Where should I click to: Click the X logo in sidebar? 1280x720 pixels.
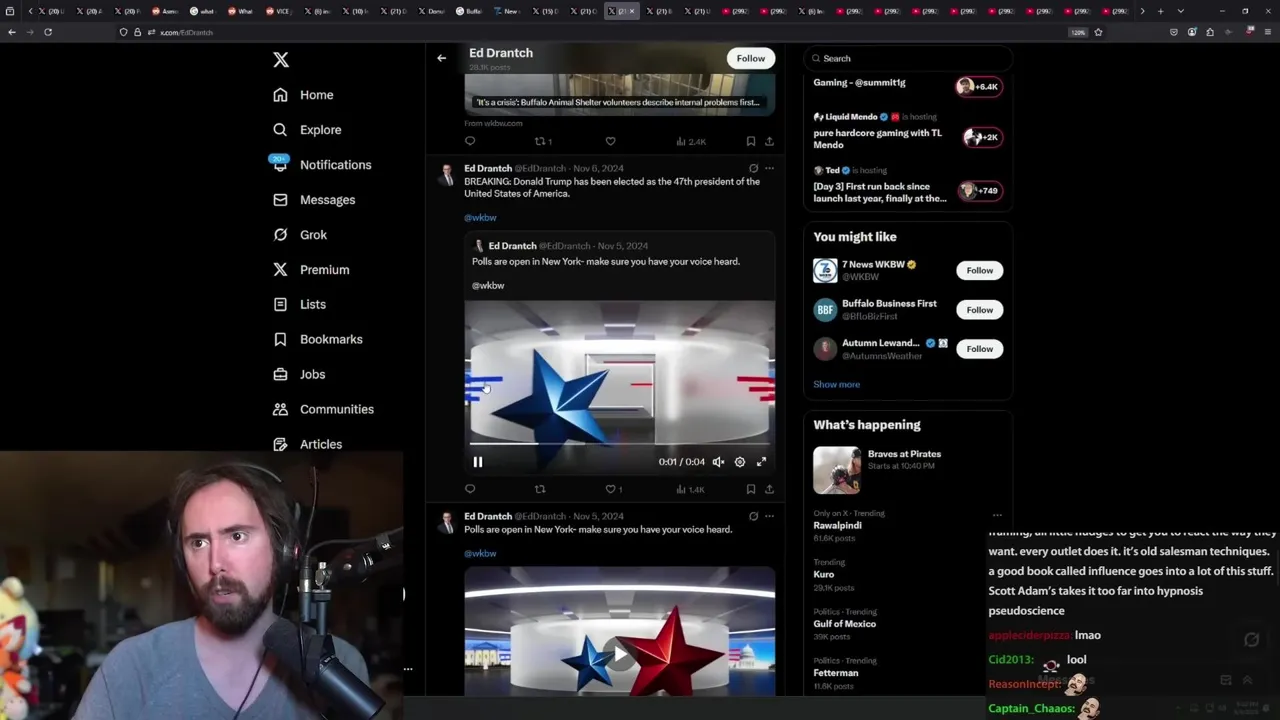point(281,60)
